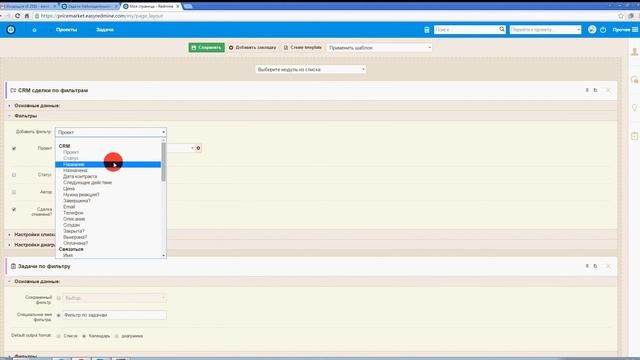The image size is (640, 360).
Task: Open the home icon in the blue bar
Action: pyautogui.click(x=34, y=30)
